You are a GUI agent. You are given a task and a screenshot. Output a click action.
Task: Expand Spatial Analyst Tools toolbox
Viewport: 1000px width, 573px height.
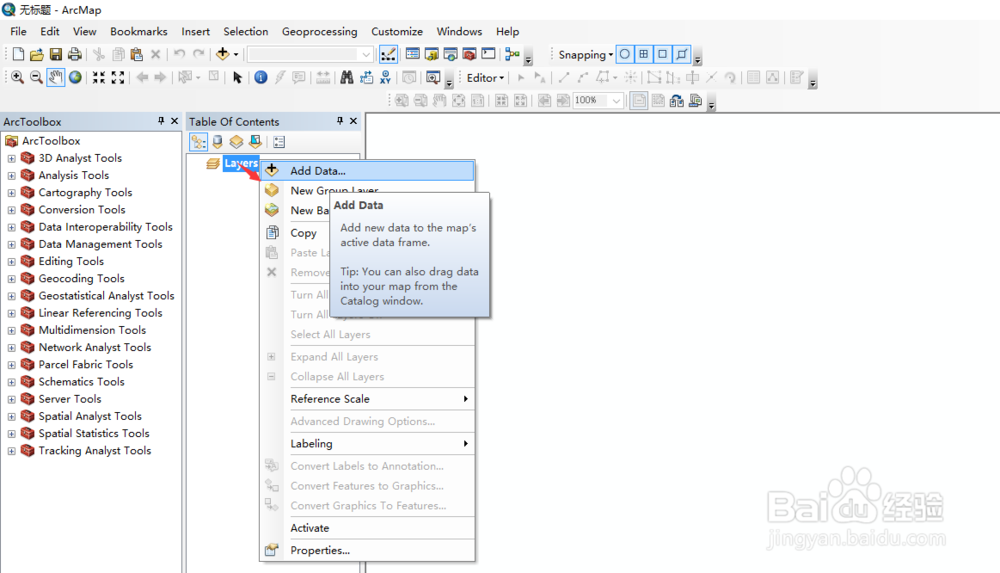coord(11,416)
